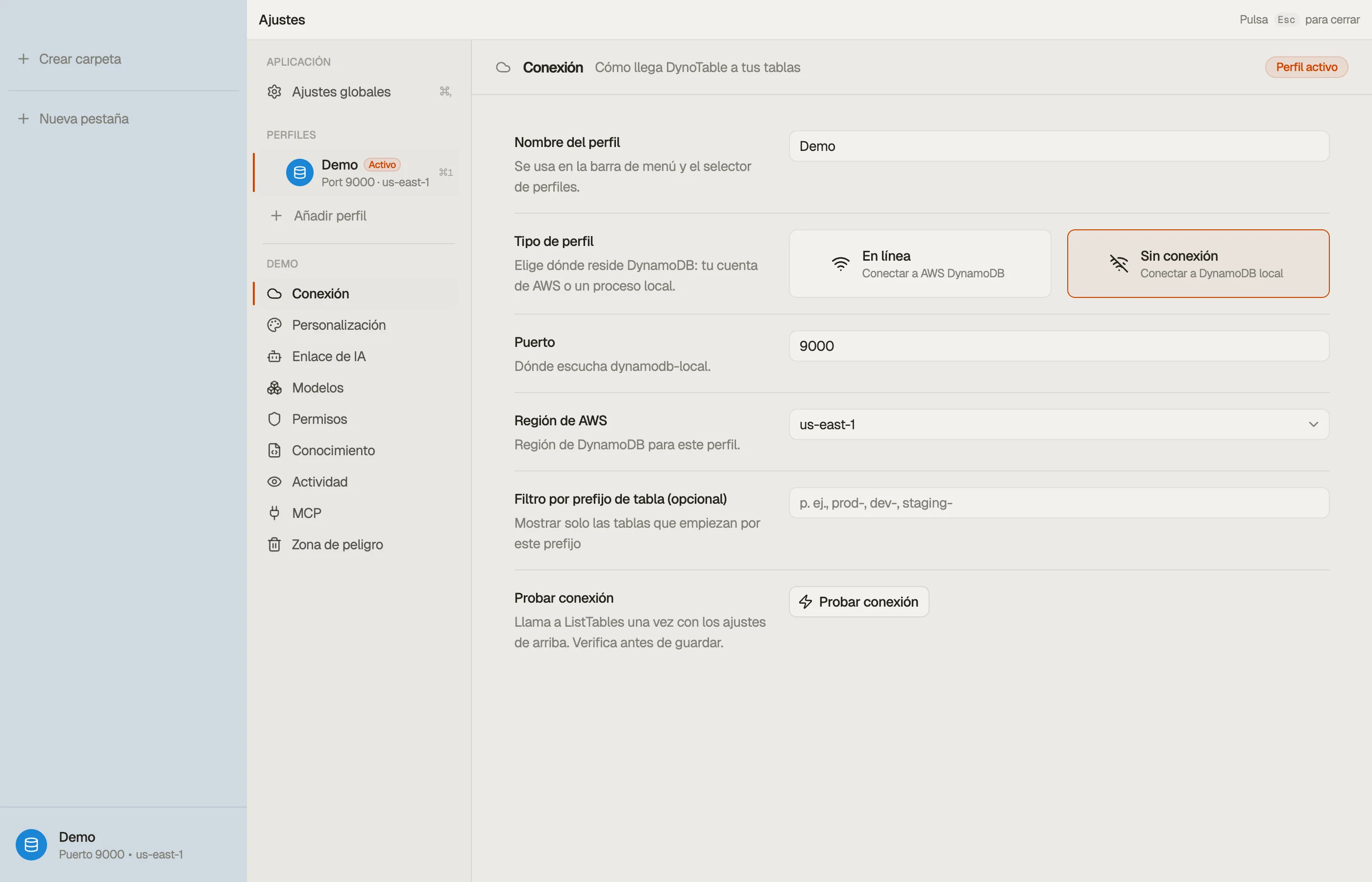Click the cloud icon beside Conexión in sidebar
The width and height of the screenshot is (1372, 882).
pyautogui.click(x=274, y=294)
